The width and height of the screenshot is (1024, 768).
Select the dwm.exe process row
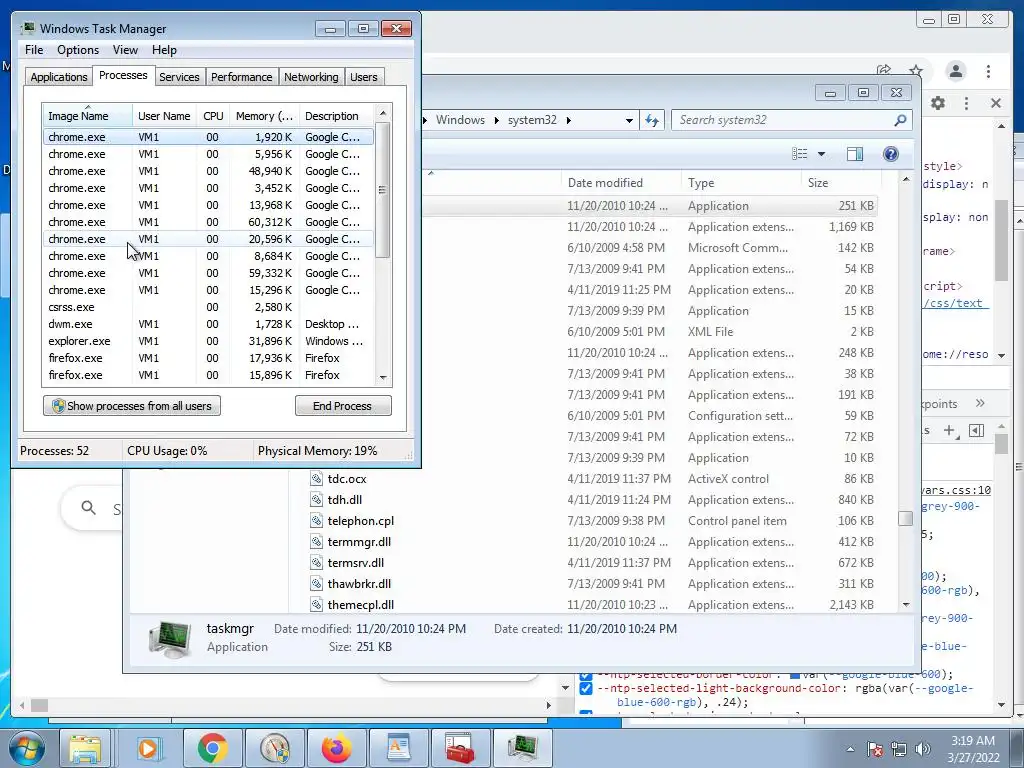[208, 324]
